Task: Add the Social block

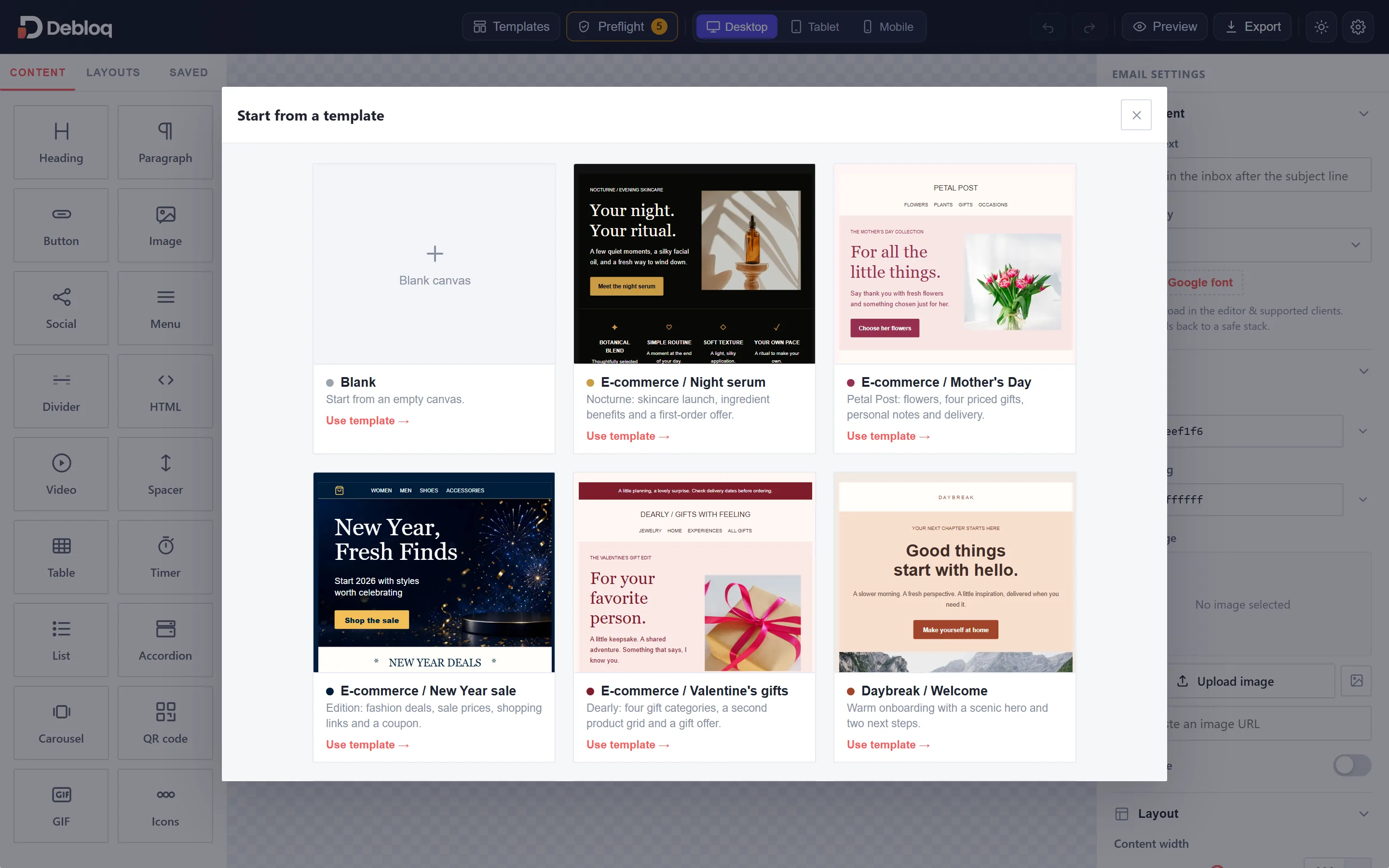Action: pyautogui.click(x=61, y=308)
